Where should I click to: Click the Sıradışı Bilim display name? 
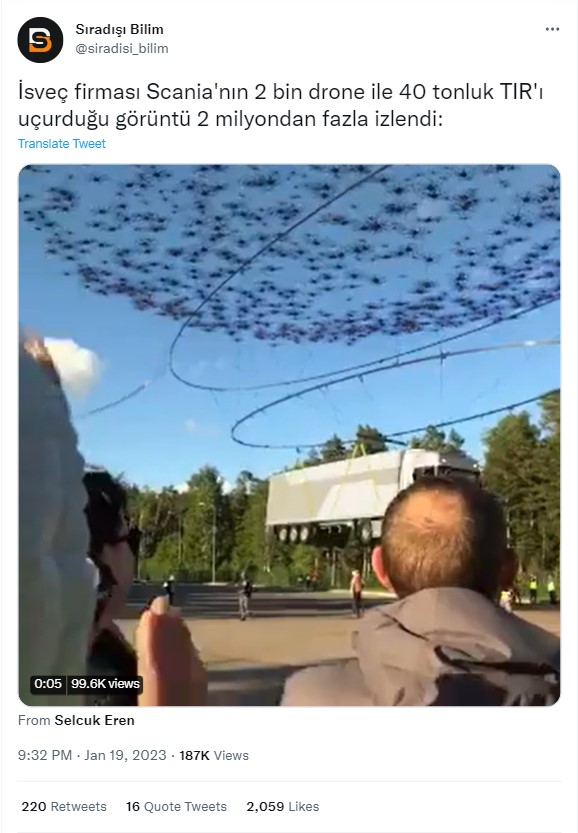(120, 29)
